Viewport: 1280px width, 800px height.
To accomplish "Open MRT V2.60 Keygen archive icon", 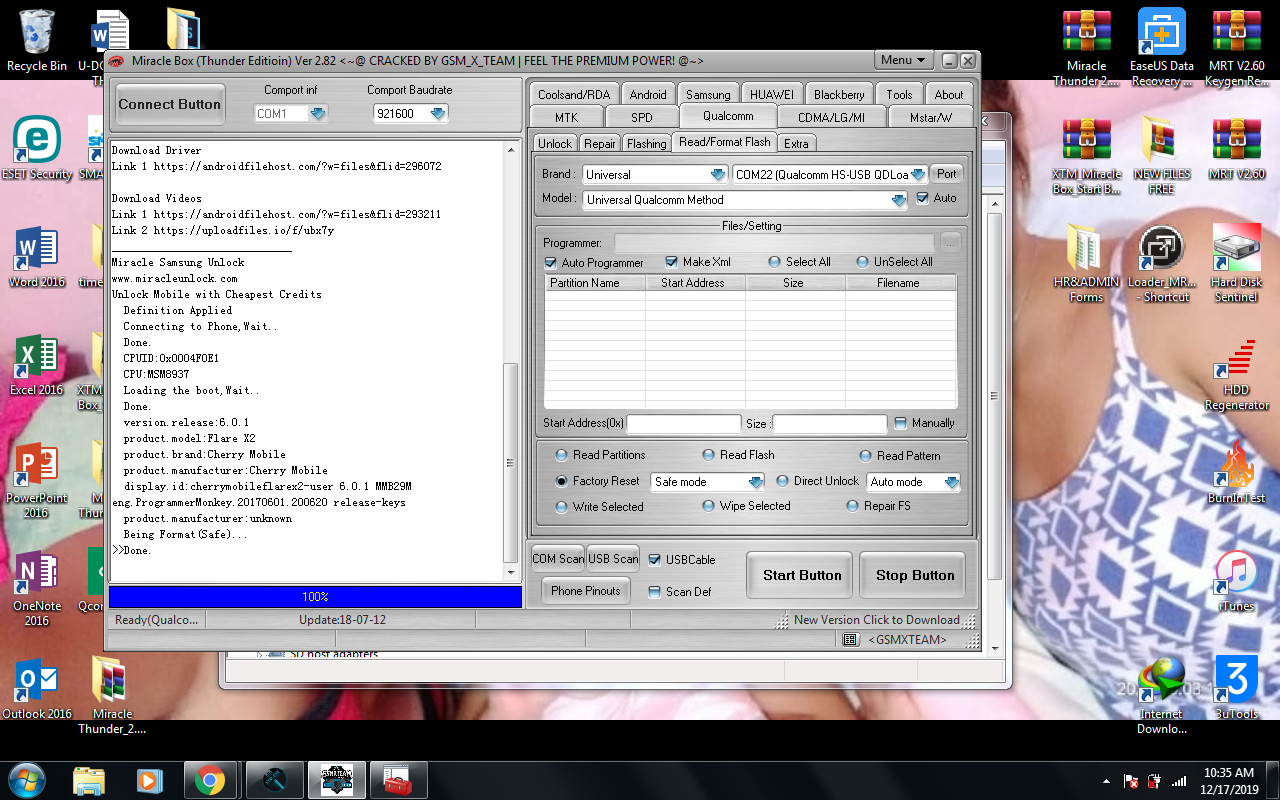I will tap(1236, 47).
